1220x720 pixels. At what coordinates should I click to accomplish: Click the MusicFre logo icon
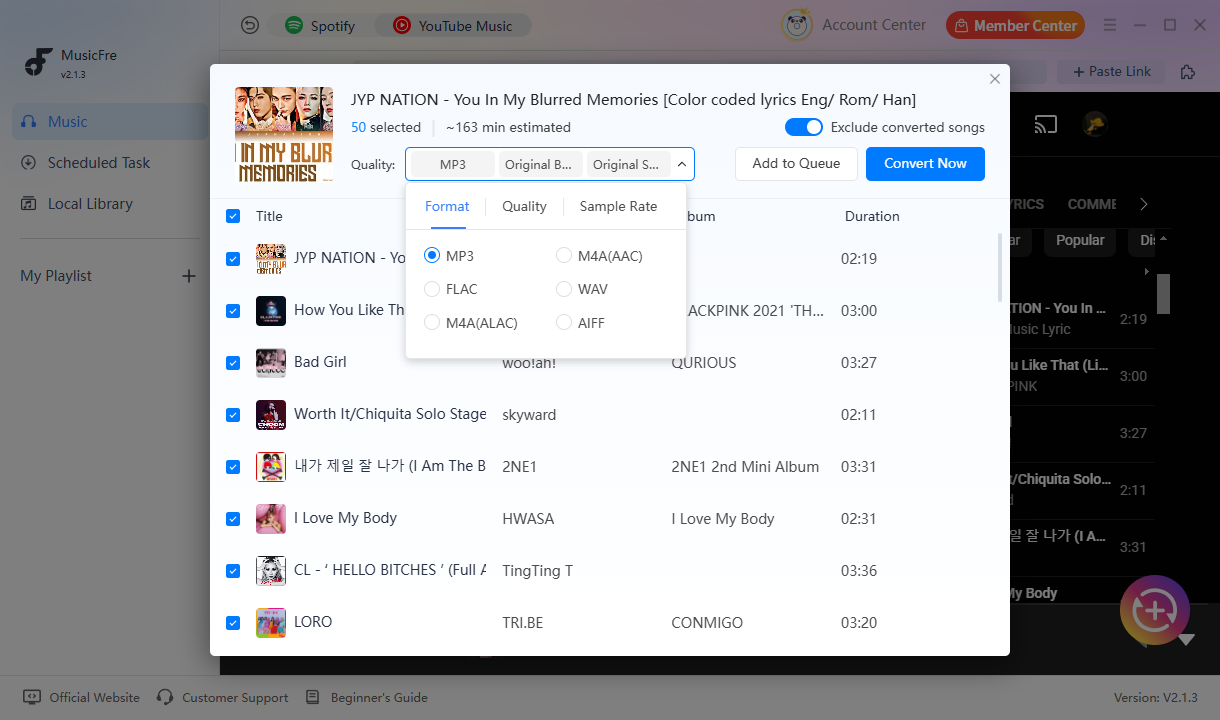(38, 62)
